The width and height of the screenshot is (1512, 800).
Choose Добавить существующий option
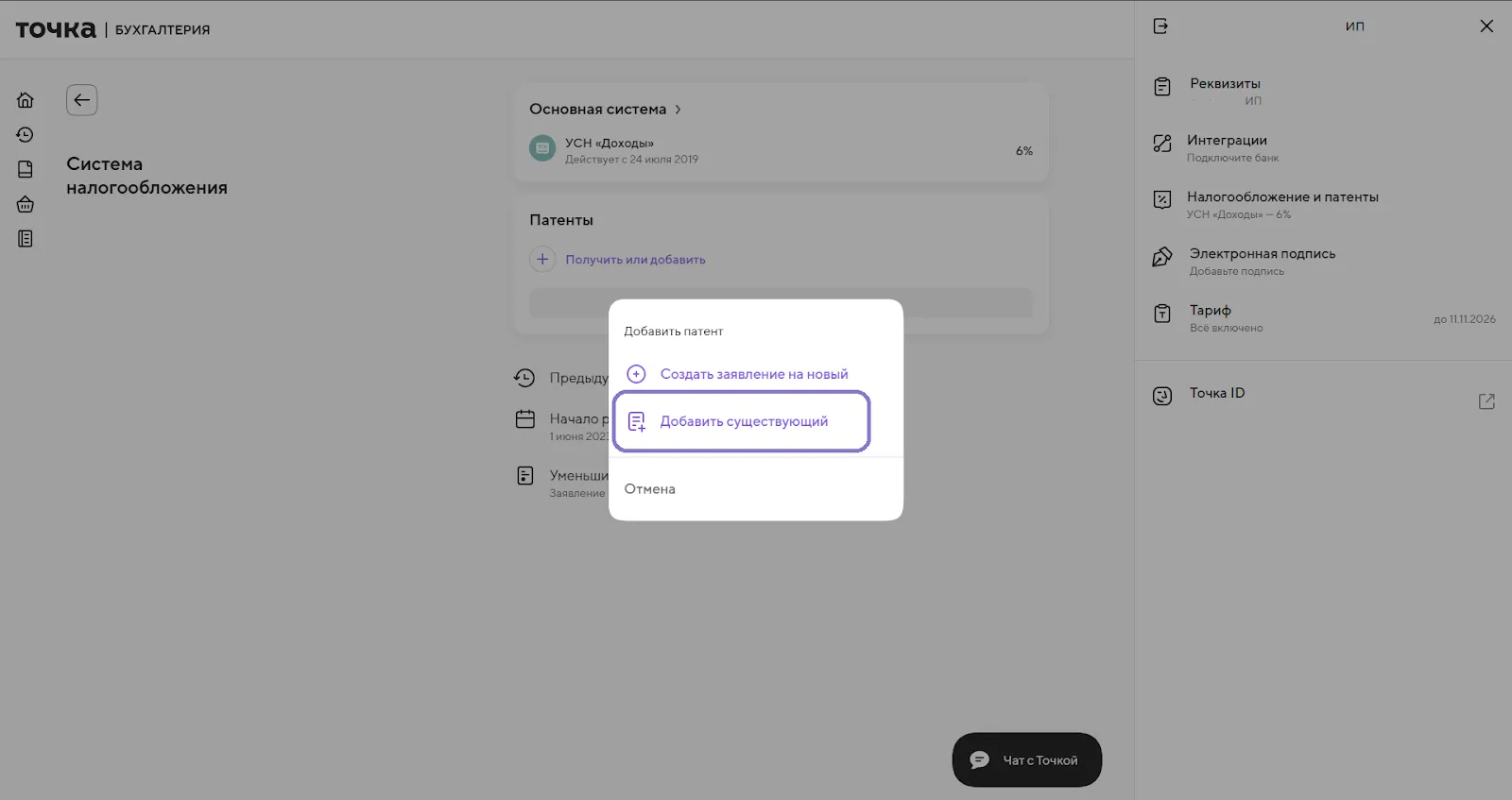pyautogui.click(x=743, y=421)
